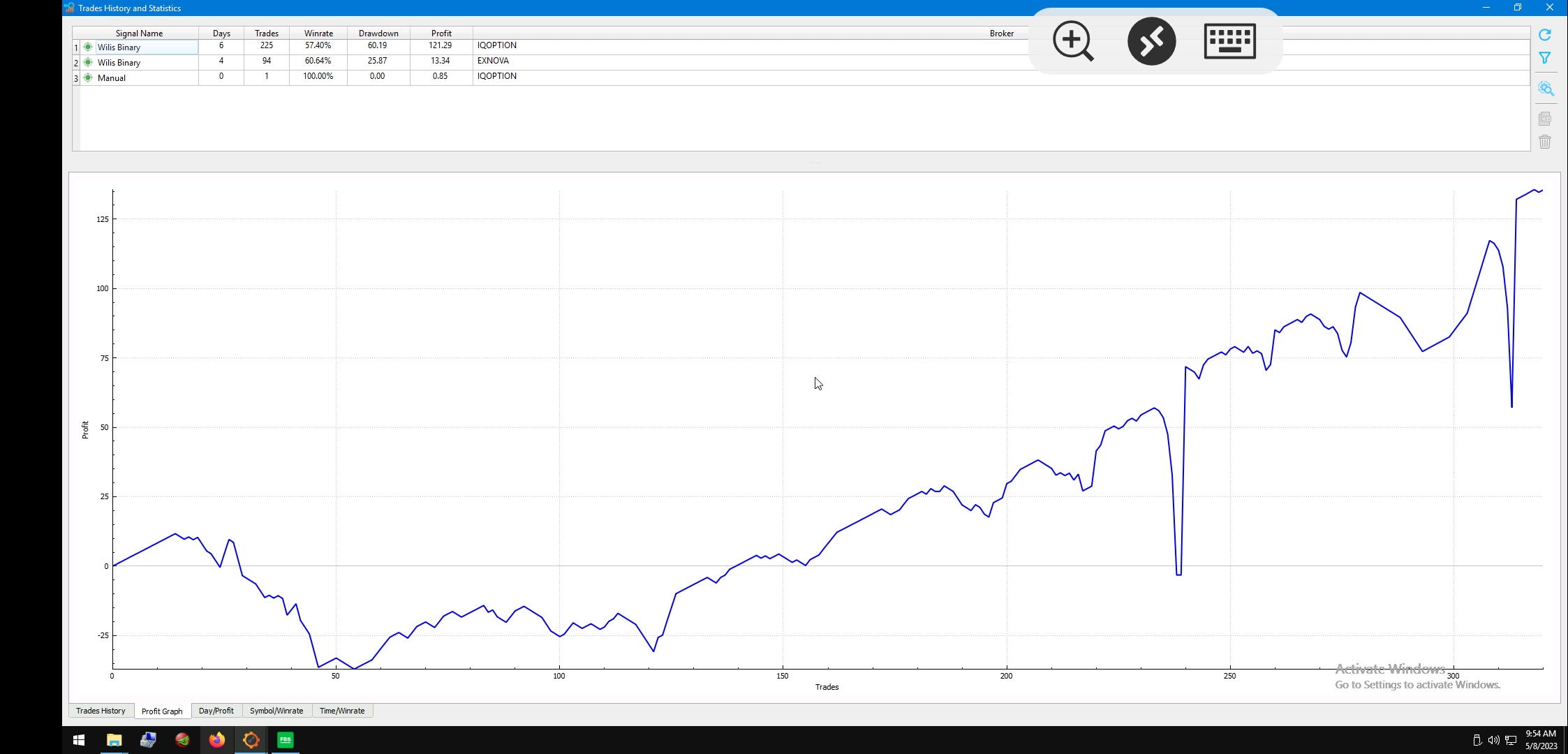Sort the table by Profit column header
Screen dimensions: 1568x754
(x=441, y=33)
